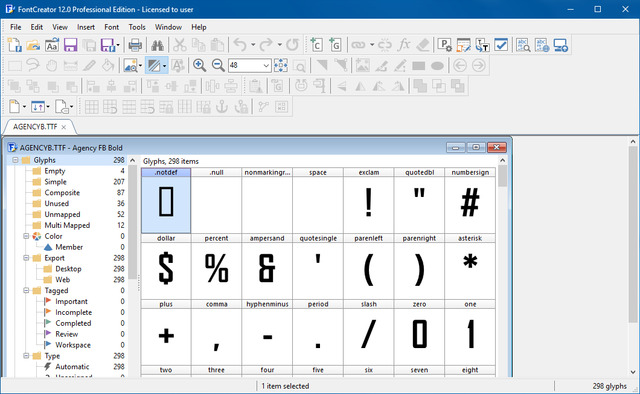Click the fx glyph transformer icon

404,45
